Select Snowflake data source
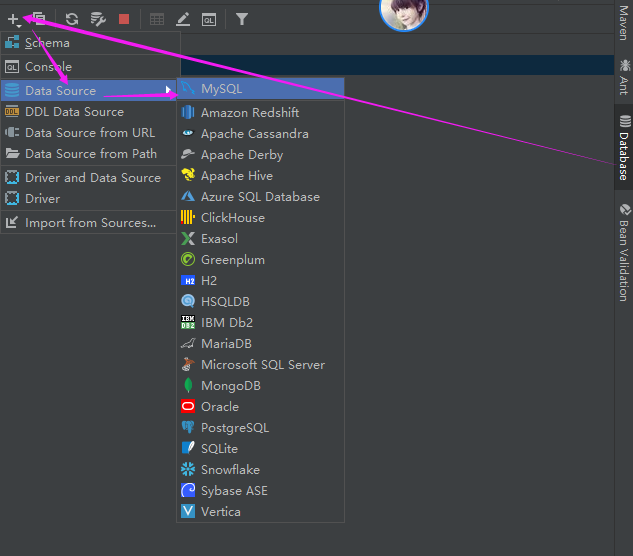633x556 pixels. coord(260,470)
